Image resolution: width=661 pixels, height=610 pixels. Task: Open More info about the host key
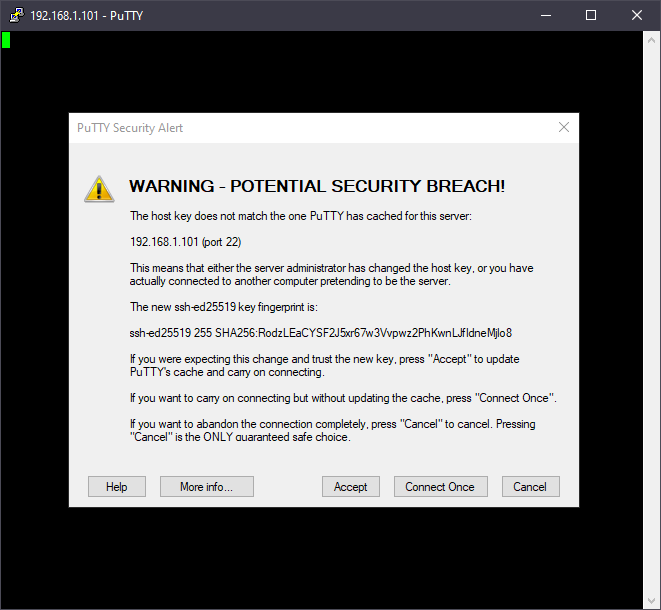point(207,486)
